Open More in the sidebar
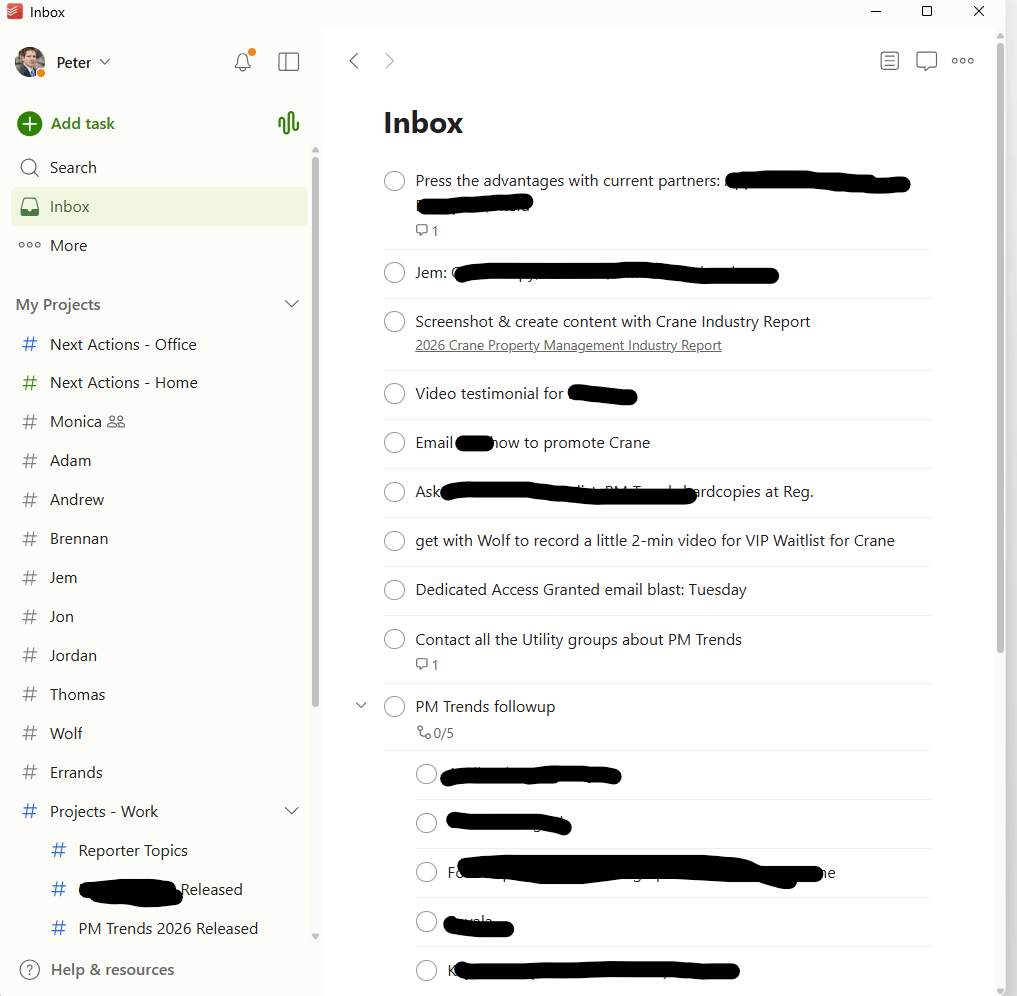Screen dimensions: 1017x996 [160, 245]
